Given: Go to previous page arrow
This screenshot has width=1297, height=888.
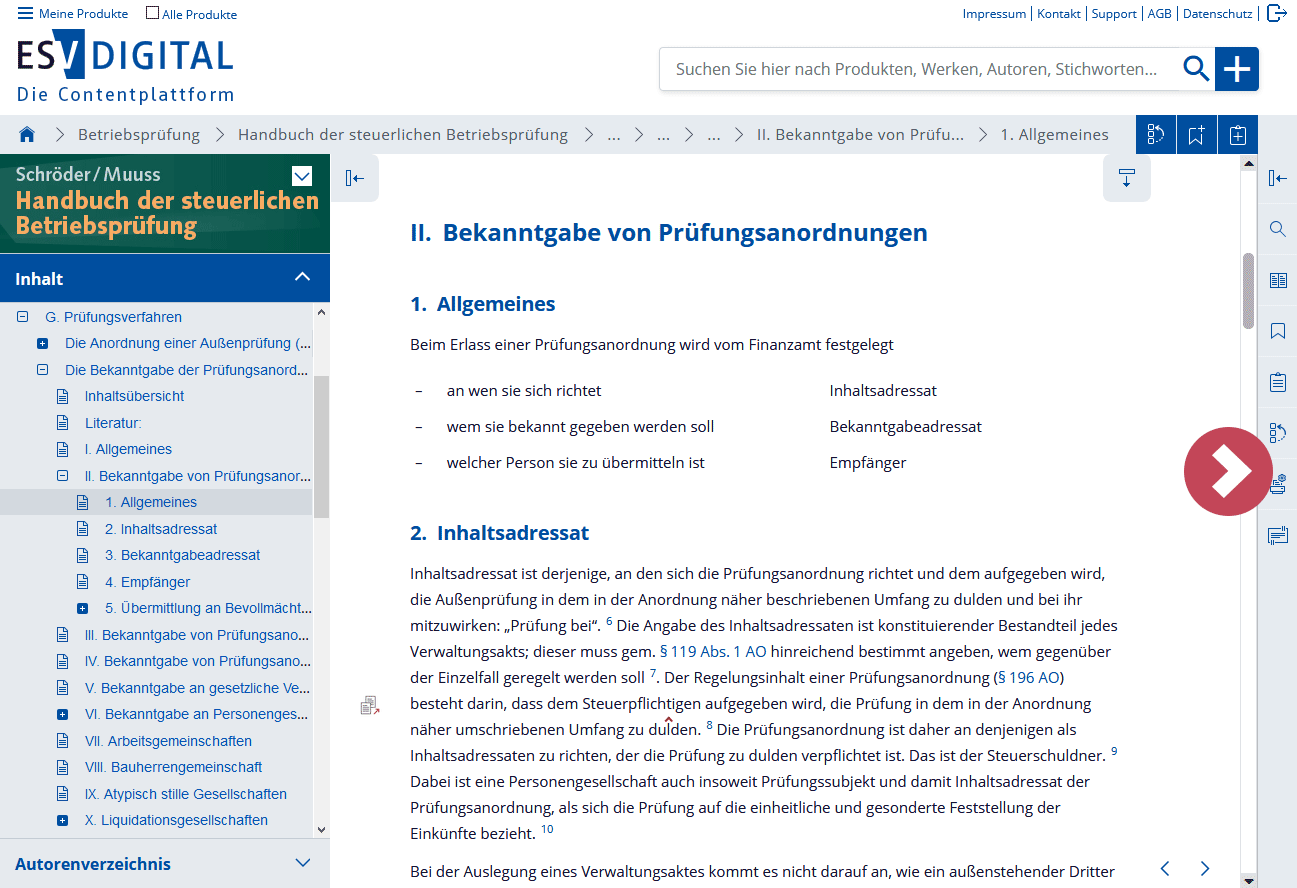Looking at the screenshot, I should [1165, 868].
